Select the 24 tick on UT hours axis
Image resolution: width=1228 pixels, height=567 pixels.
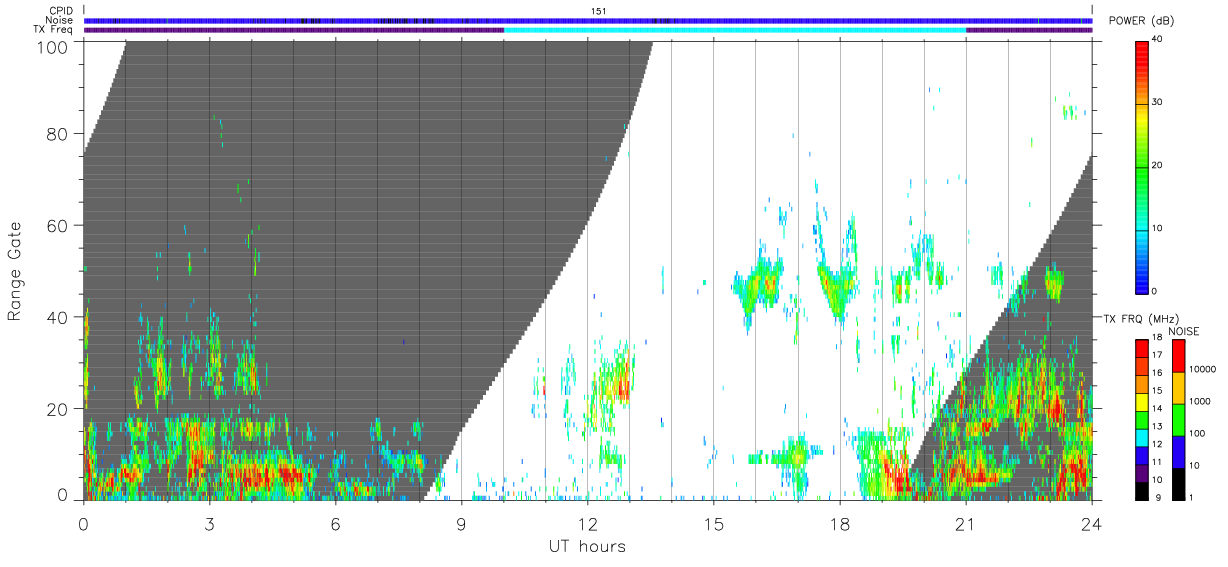[1091, 523]
